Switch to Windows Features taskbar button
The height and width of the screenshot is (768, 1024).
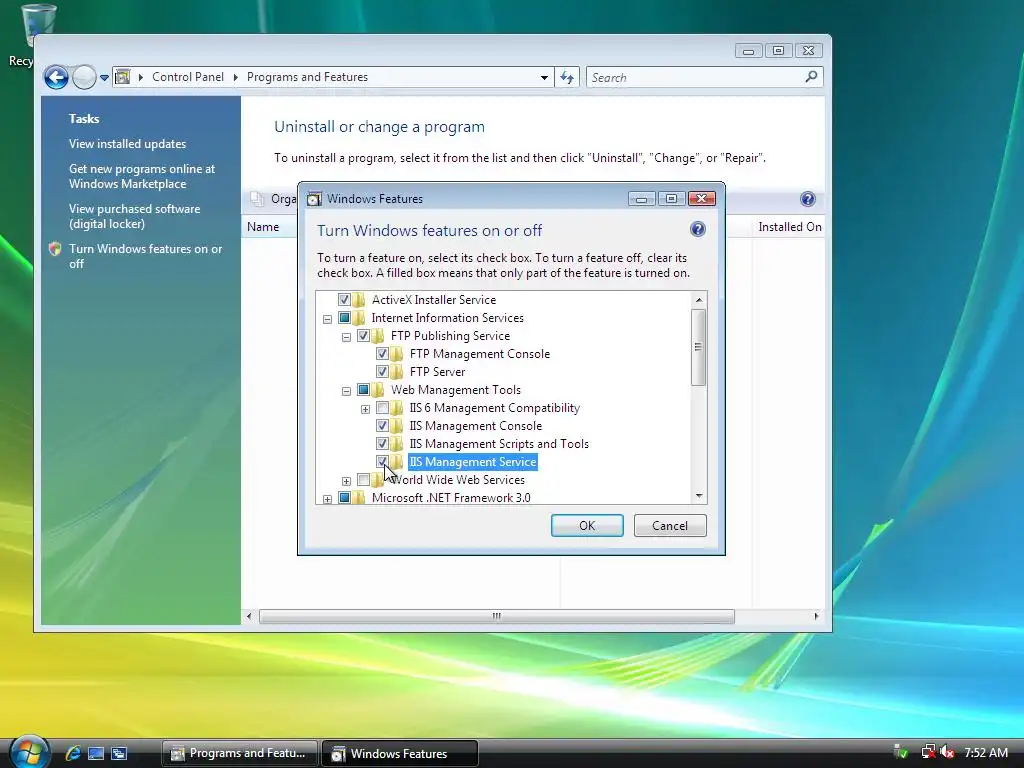[x=400, y=754]
